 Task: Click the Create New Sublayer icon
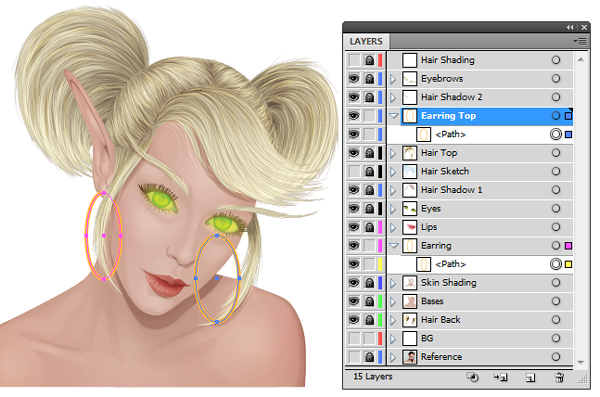pos(500,377)
